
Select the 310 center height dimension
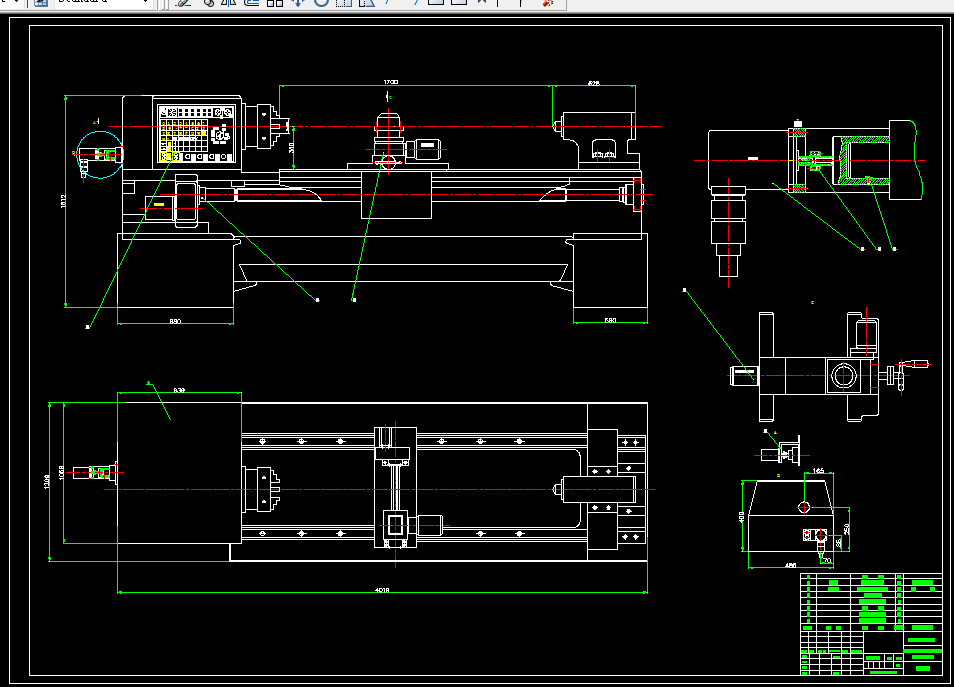pos(291,147)
